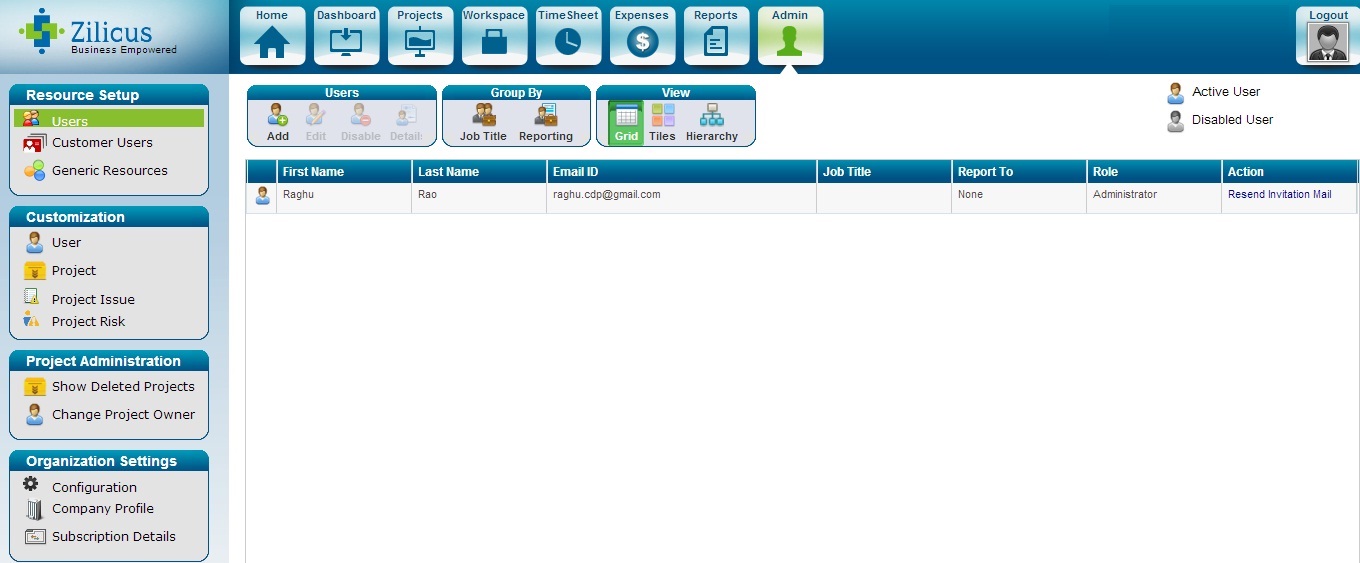
Task: Select the Raghu Rao user row
Action: click(x=500, y=196)
